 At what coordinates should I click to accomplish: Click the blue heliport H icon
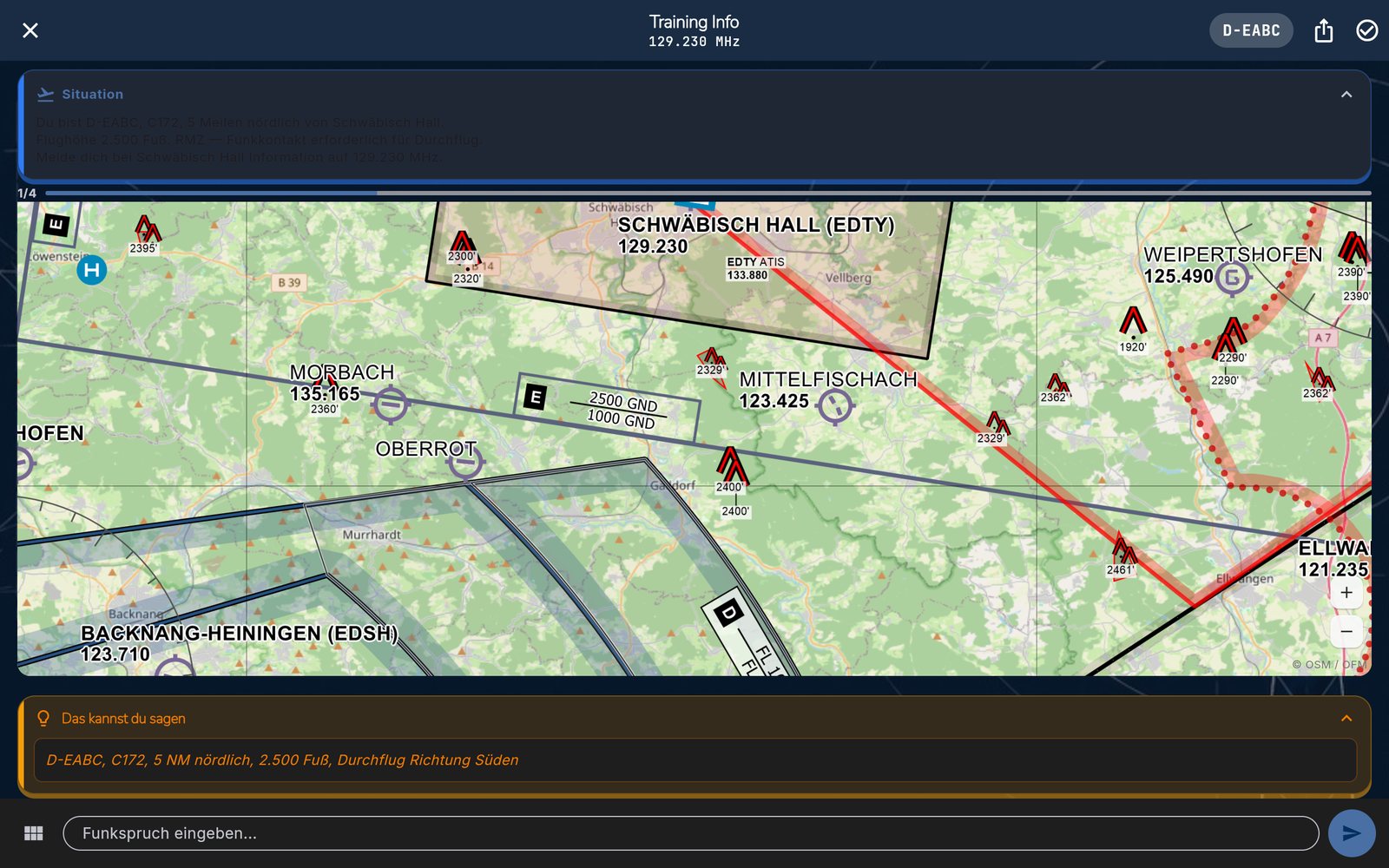(92, 270)
